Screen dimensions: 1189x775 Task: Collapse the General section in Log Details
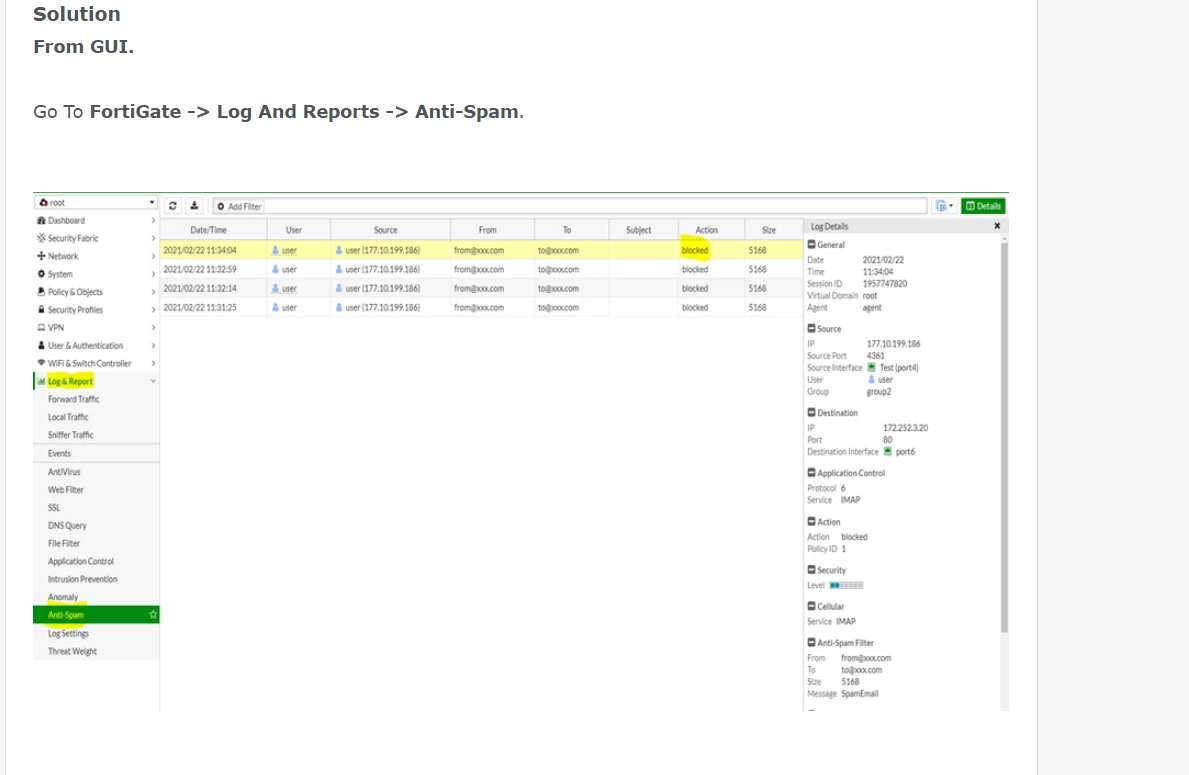pos(811,245)
